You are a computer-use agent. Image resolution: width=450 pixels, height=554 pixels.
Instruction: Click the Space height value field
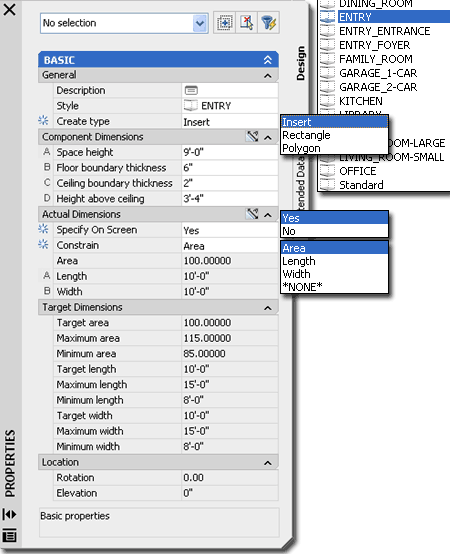pyautogui.click(x=230, y=152)
